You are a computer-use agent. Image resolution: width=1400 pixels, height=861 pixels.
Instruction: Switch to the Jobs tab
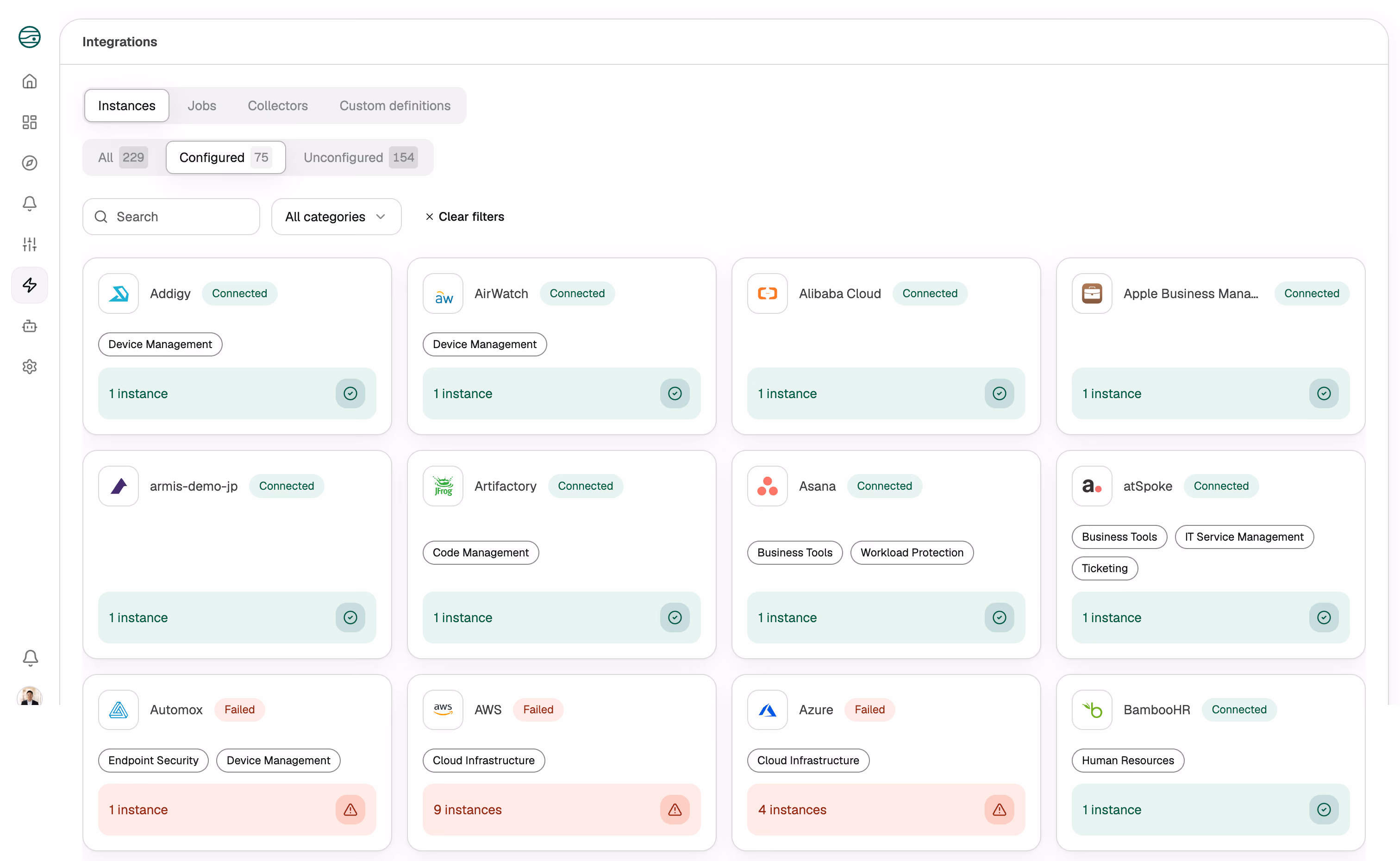coord(201,106)
